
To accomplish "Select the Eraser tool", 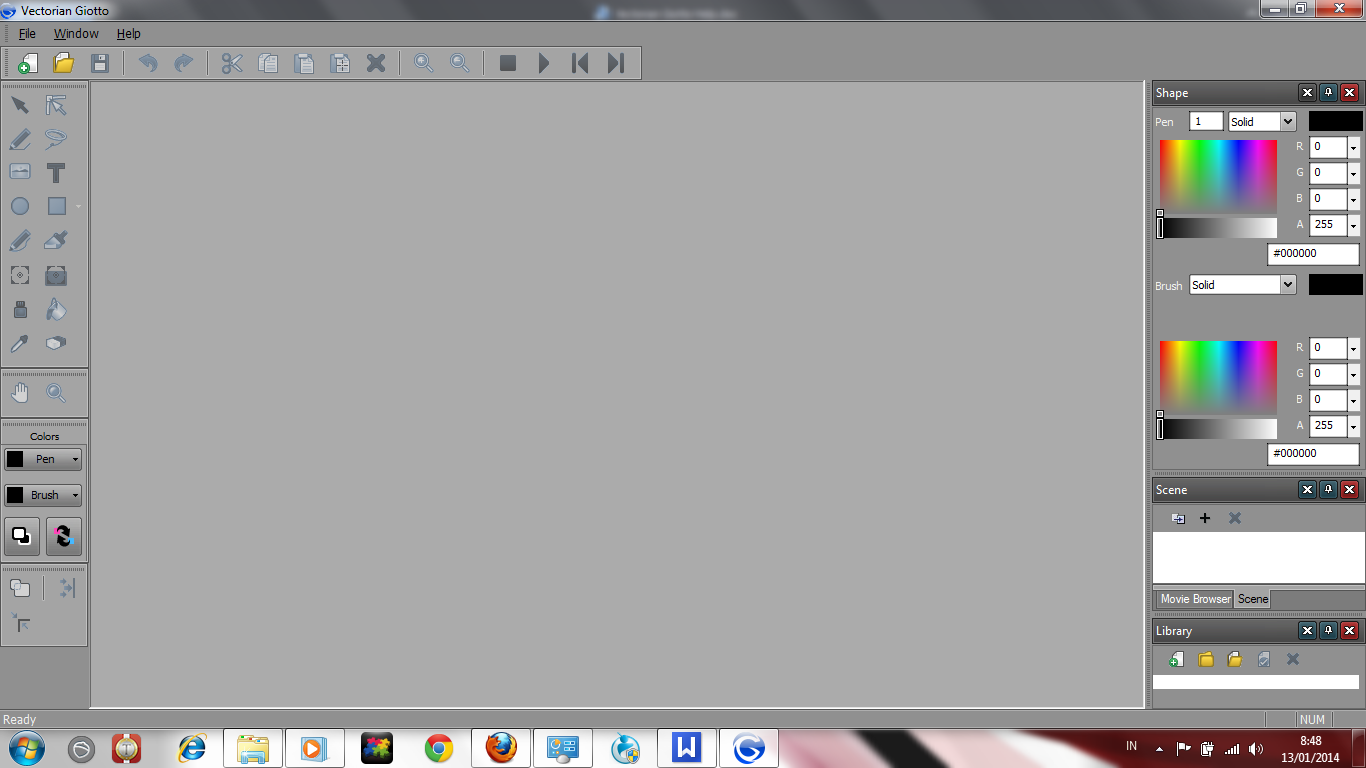I will point(56,343).
